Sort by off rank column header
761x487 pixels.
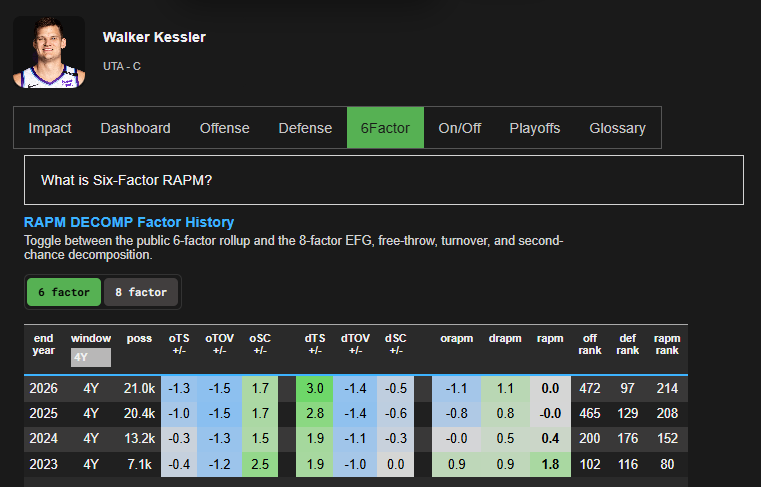(x=590, y=344)
